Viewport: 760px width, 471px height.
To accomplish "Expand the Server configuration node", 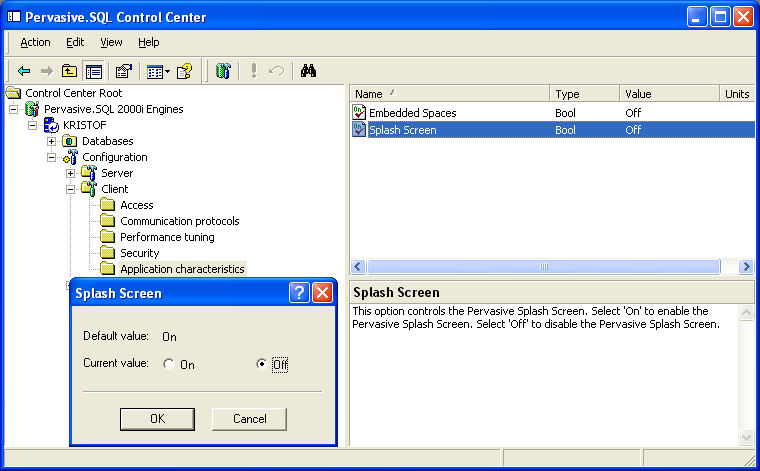I will pos(70,173).
